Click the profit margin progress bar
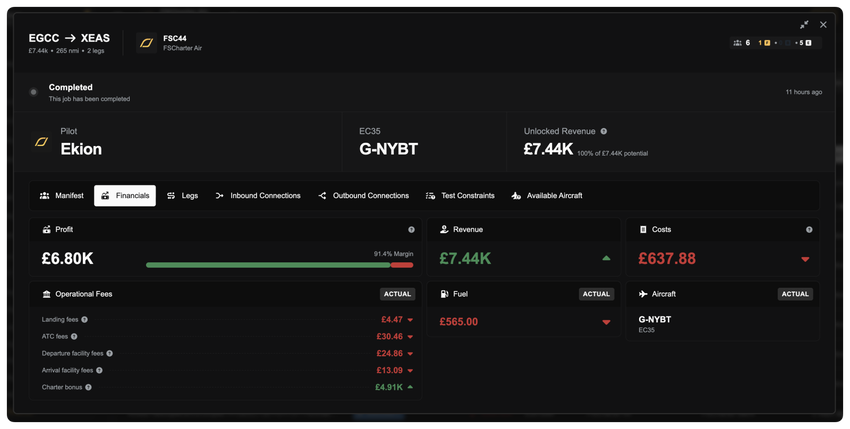The image size is (850, 429). [279, 265]
